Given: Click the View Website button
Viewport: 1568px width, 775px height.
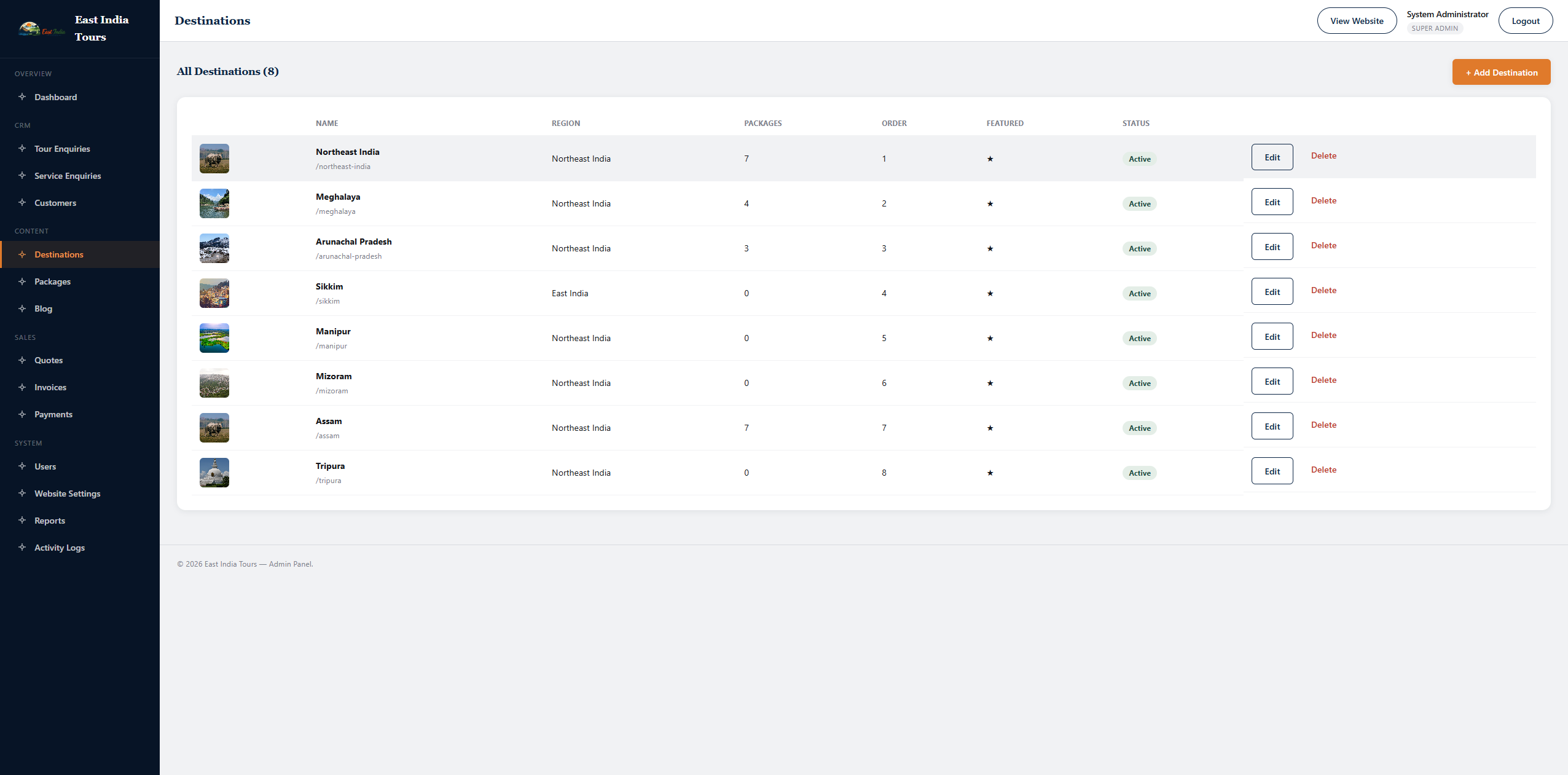Looking at the screenshot, I should tap(1357, 21).
